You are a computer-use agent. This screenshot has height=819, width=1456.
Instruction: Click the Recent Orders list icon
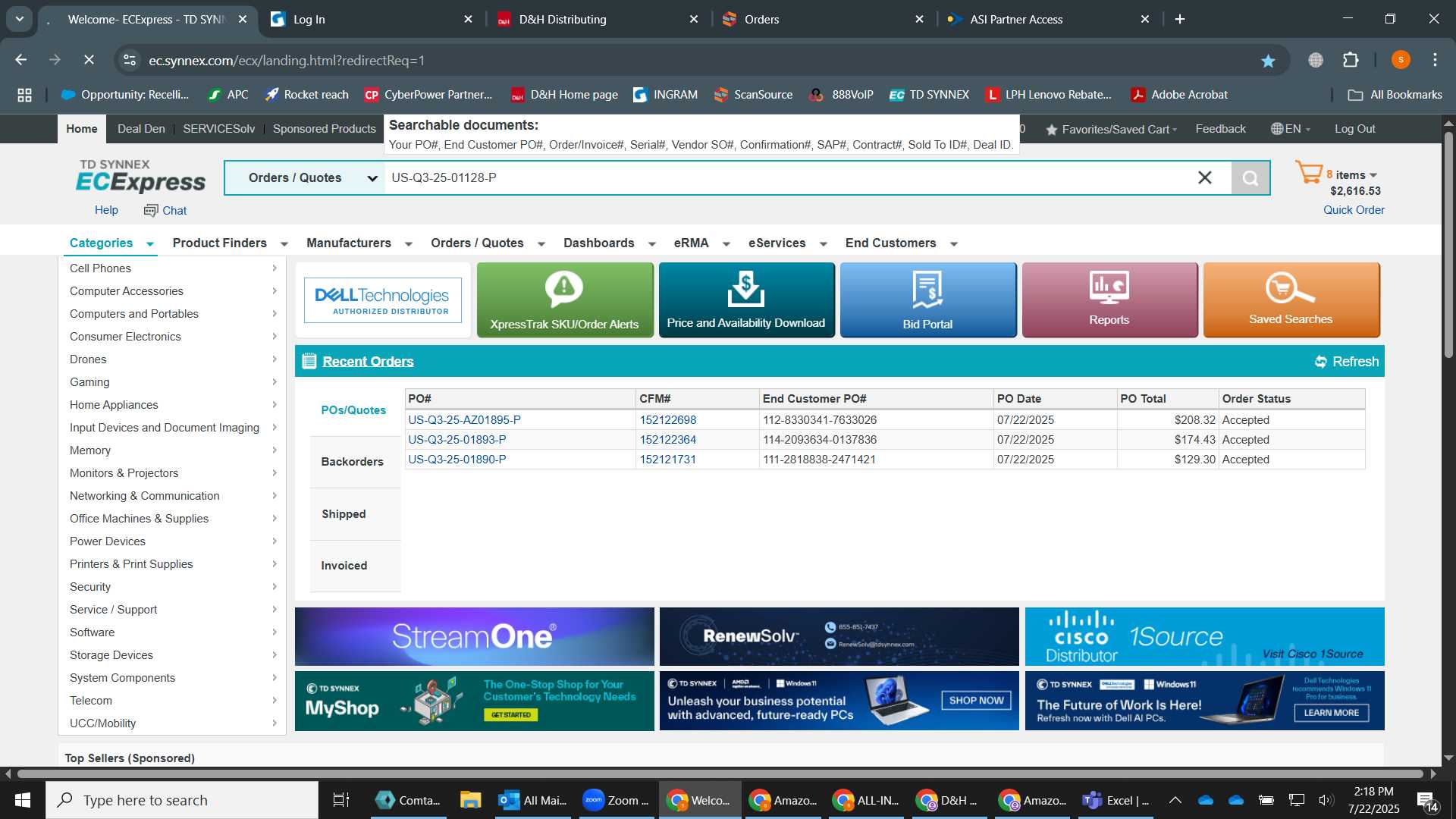pyautogui.click(x=309, y=361)
